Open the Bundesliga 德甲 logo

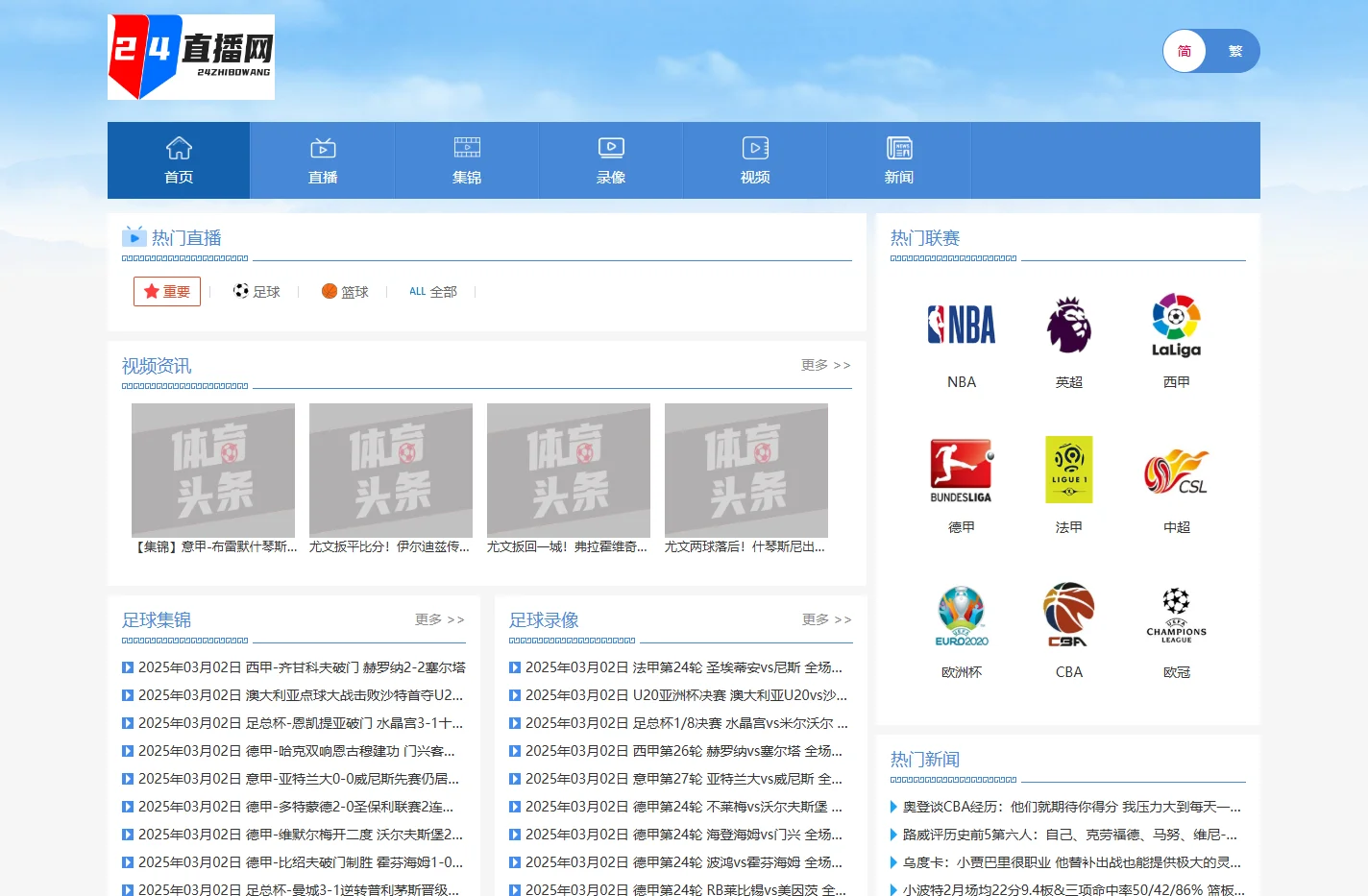(962, 470)
